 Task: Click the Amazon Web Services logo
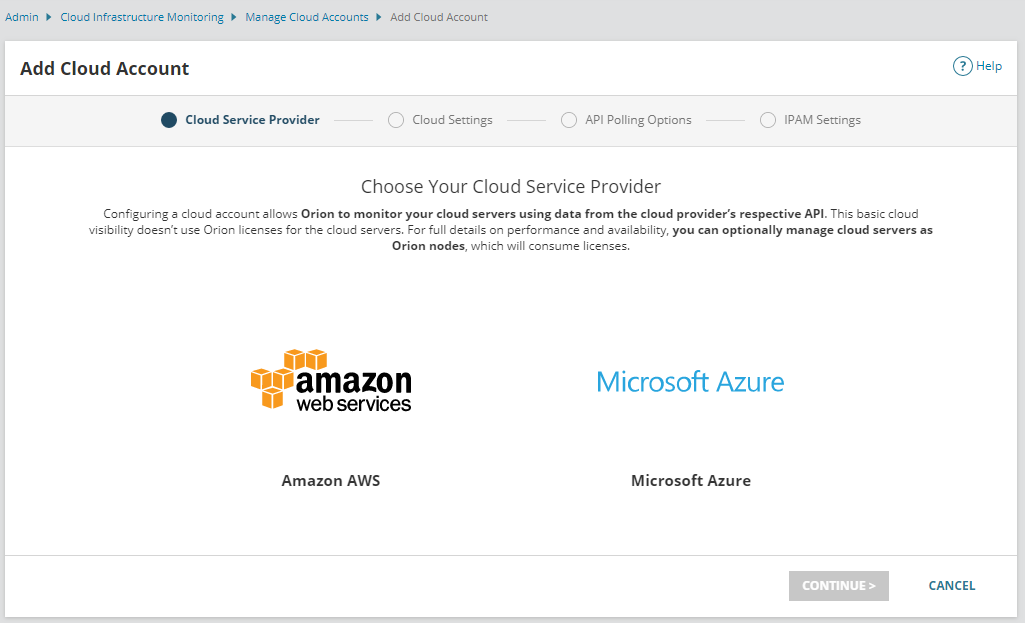click(x=331, y=381)
